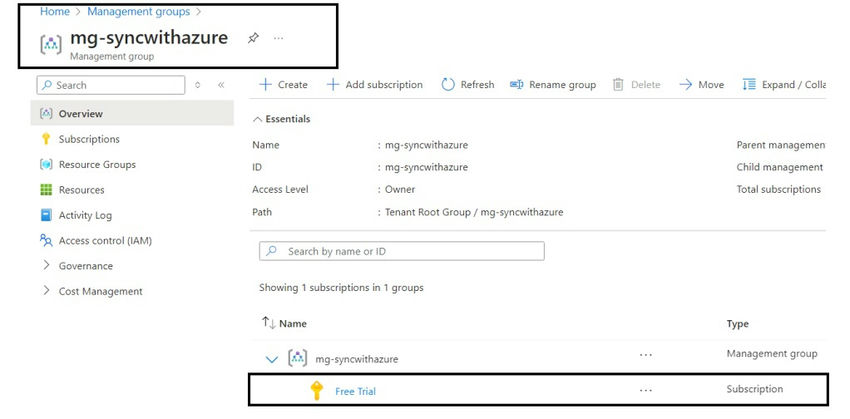Click the plus icon beside Add subscription

click(x=333, y=85)
